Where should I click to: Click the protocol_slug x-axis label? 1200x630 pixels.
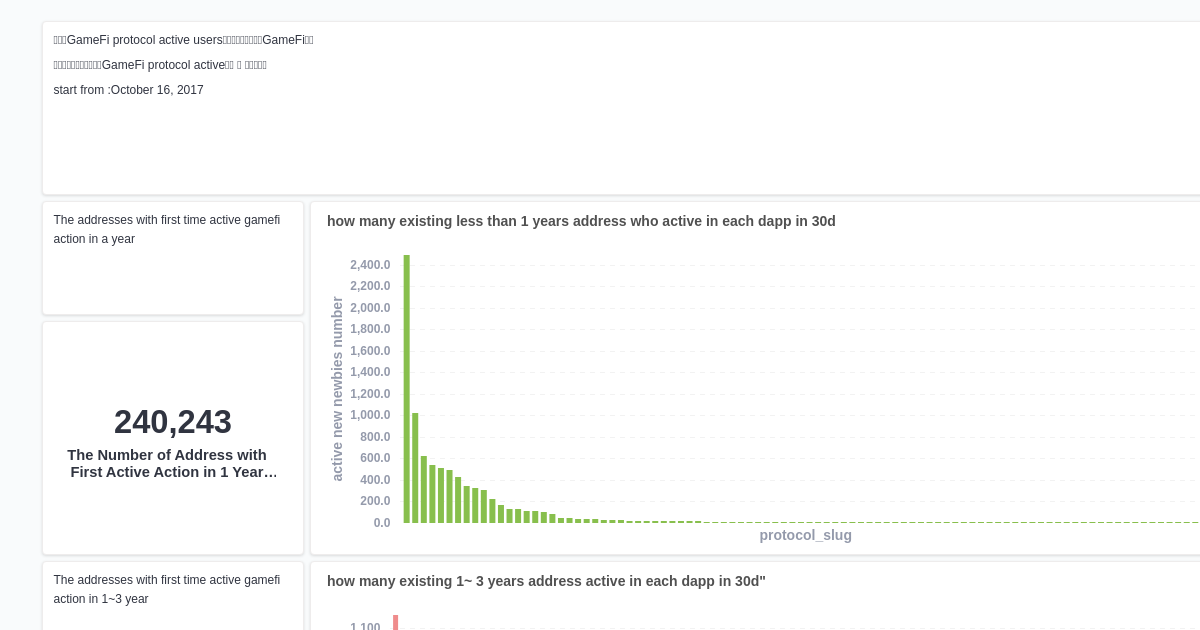tap(805, 535)
